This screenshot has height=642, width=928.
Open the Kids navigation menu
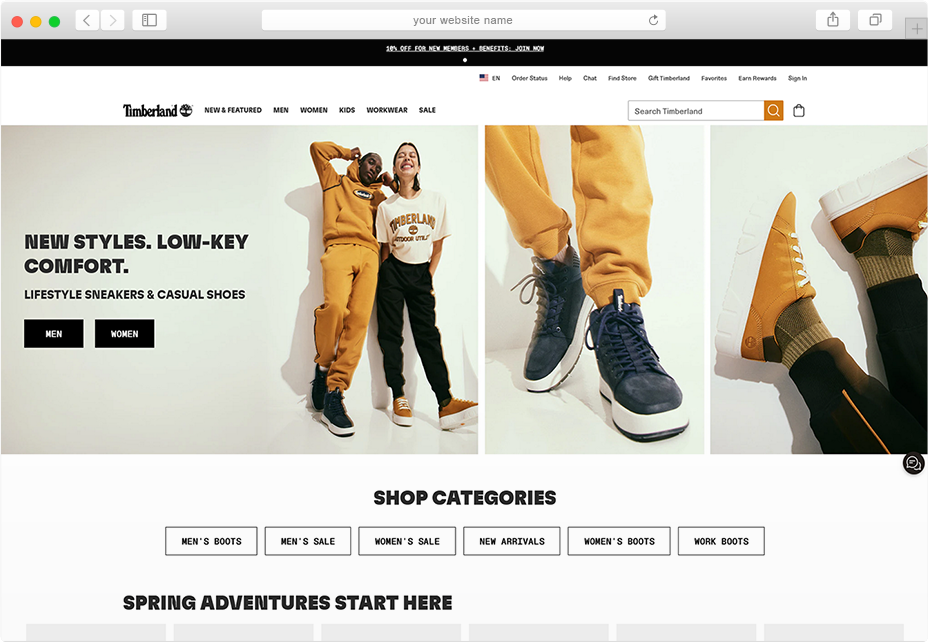click(x=347, y=111)
